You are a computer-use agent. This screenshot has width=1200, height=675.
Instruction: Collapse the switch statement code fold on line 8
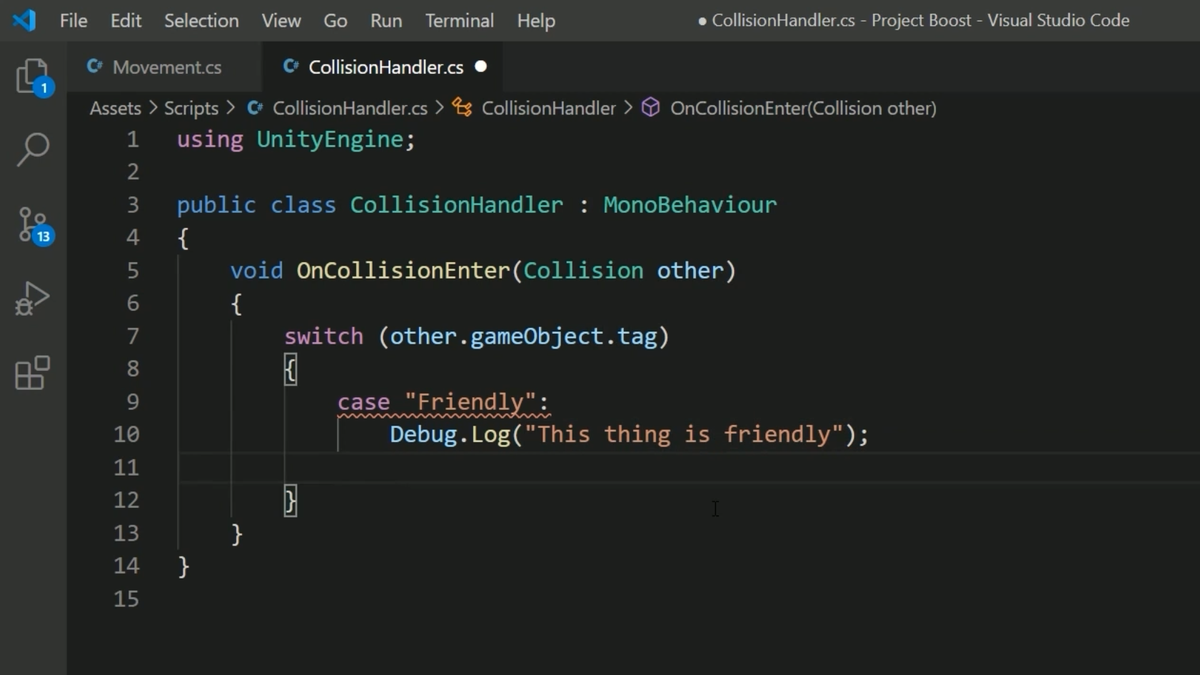pyautogui.click(x=160, y=368)
